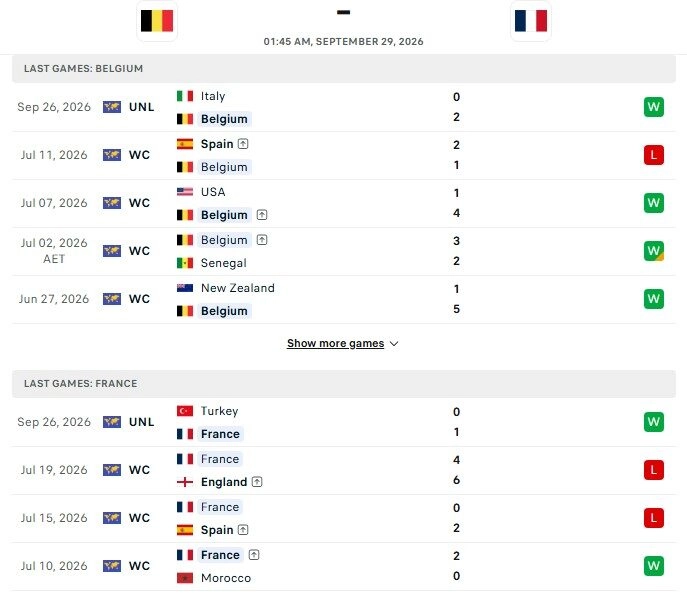Click the WC competition icon on the Jun 27 row
Viewport: 687px width, 595px height.
click(112, 299)
